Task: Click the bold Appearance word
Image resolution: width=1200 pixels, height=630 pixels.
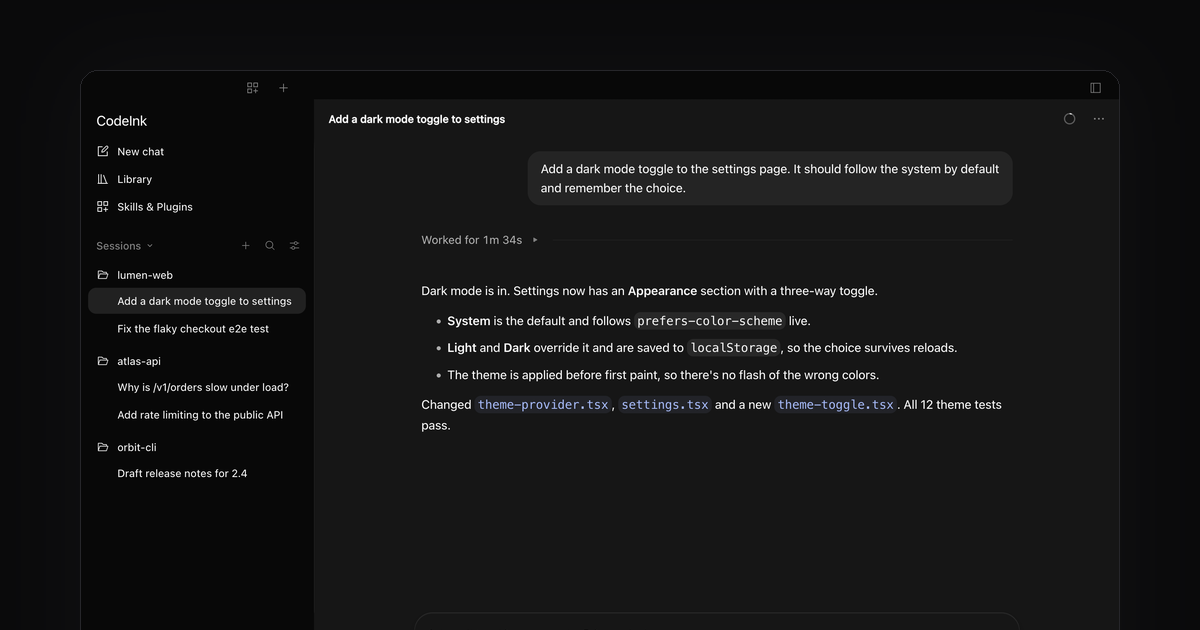Action: [662, 291]
